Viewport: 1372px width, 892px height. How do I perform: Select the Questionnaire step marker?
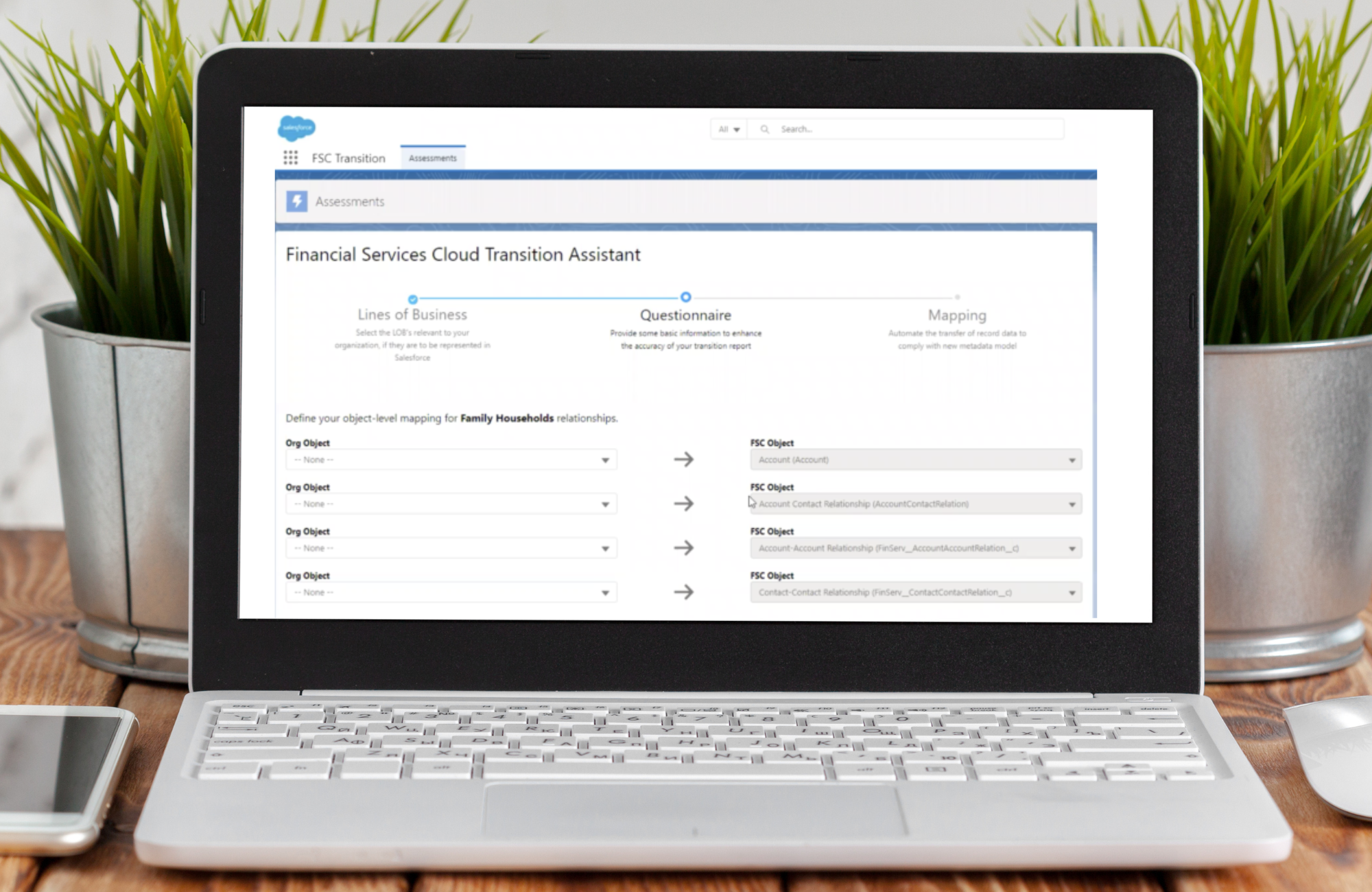coord(685,297)
